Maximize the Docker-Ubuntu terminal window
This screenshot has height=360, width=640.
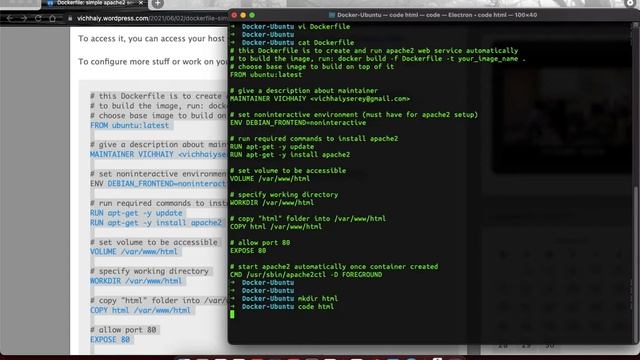252,15
